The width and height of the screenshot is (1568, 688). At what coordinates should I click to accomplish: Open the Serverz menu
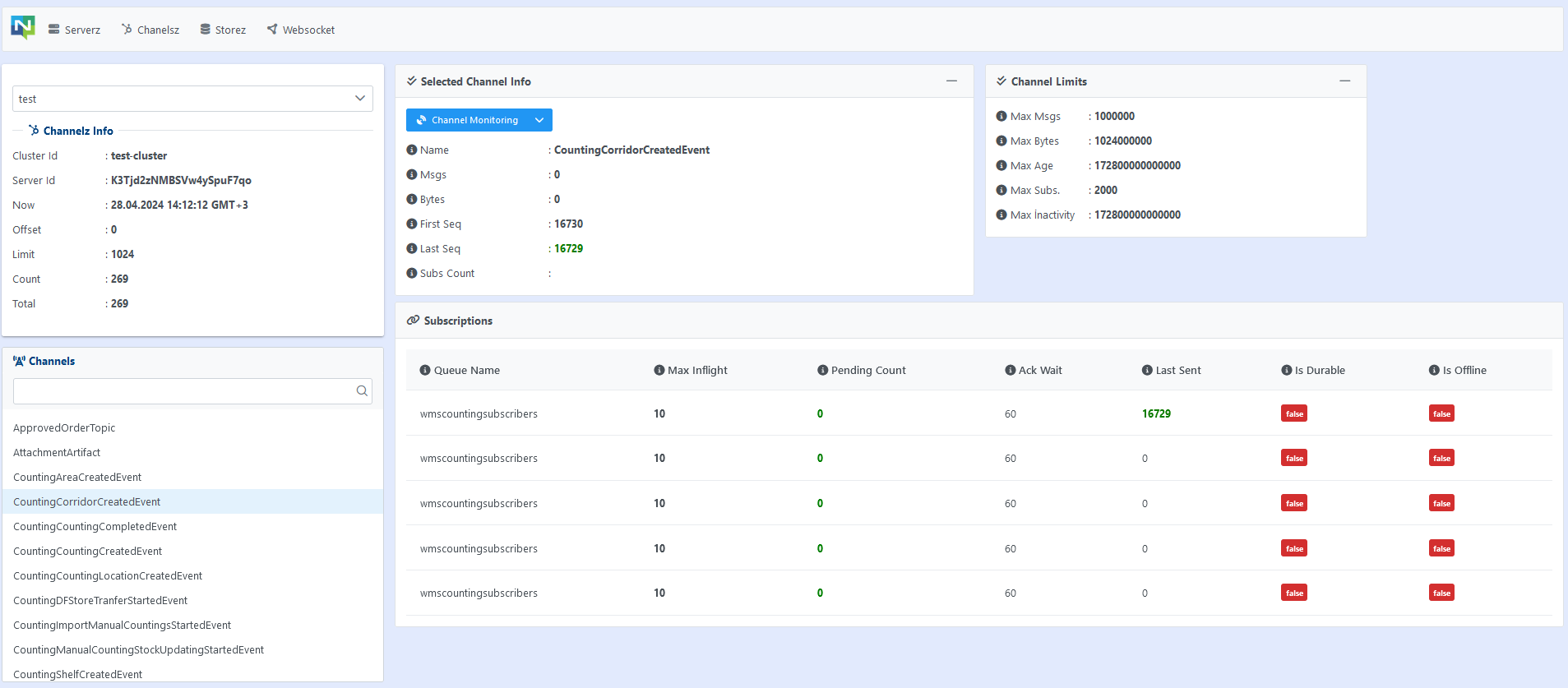coord(74,30)
